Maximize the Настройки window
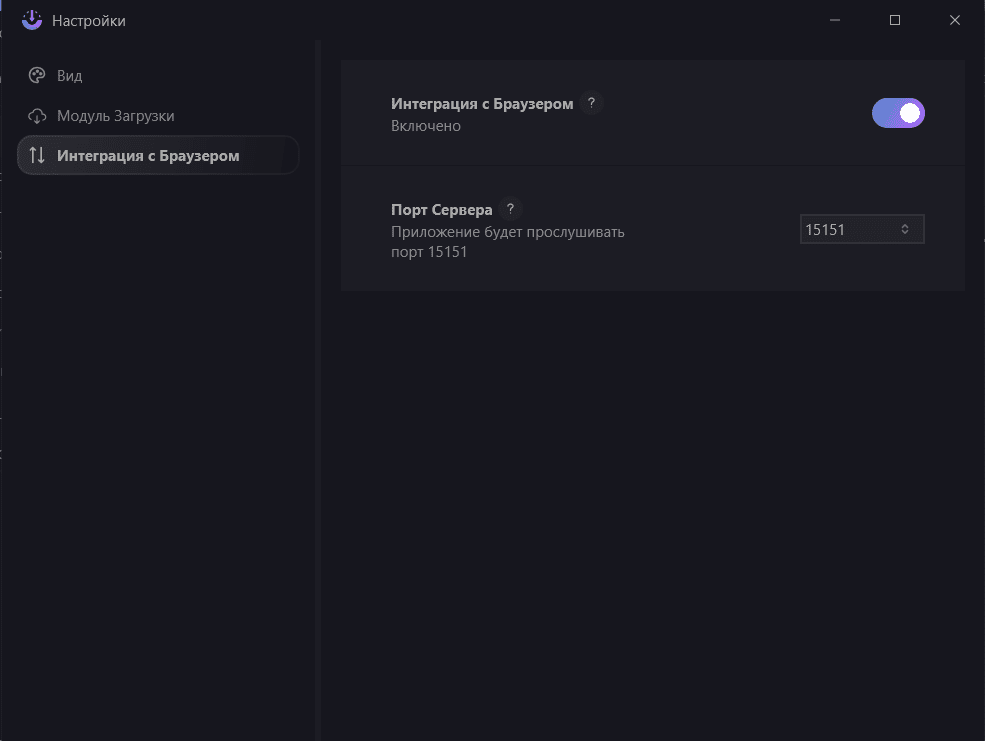This screenshot has height=741, width=985. coord(895,20)
